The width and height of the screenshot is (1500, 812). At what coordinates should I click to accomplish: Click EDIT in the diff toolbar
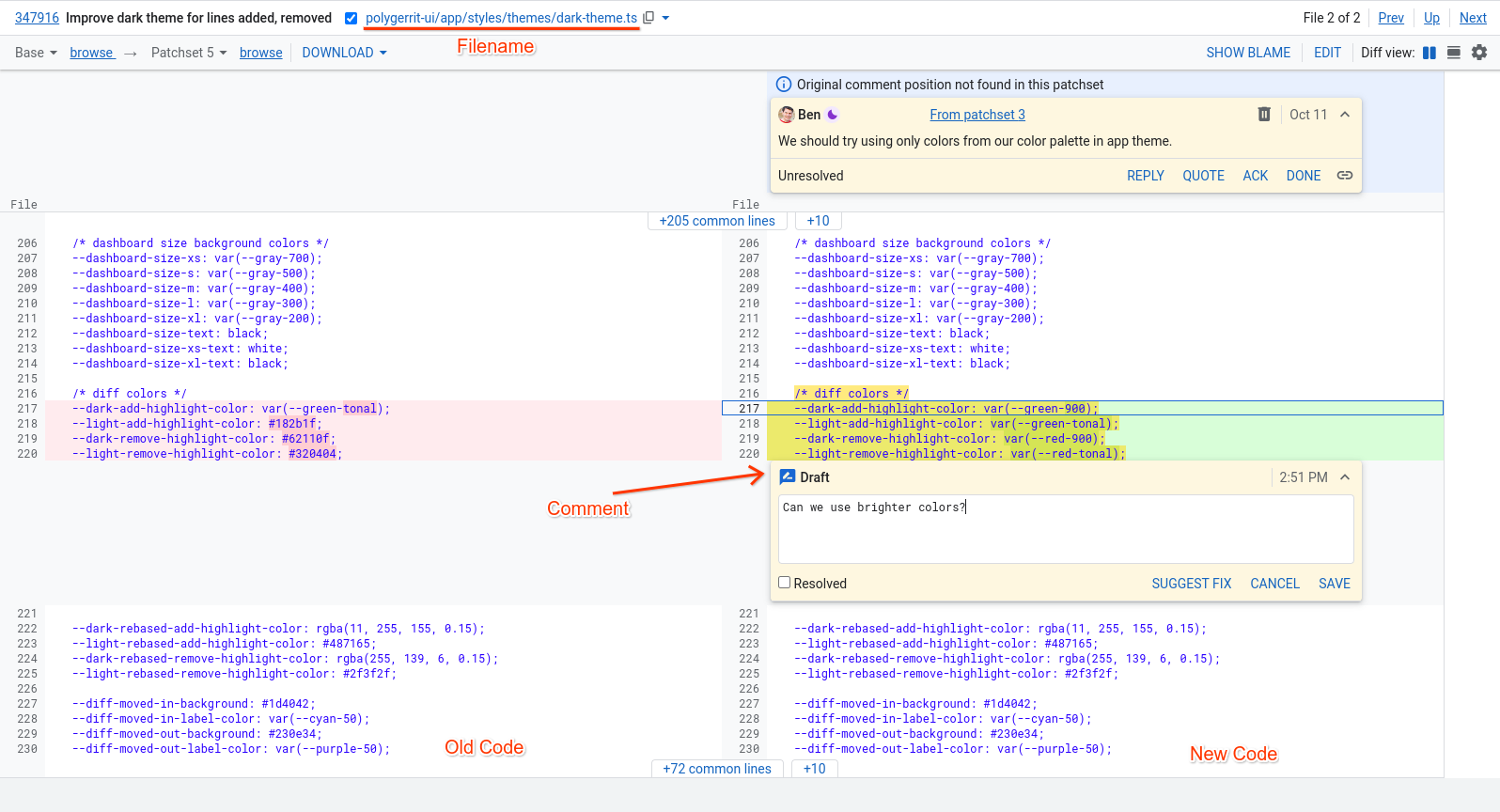[x=1327, y=53]
